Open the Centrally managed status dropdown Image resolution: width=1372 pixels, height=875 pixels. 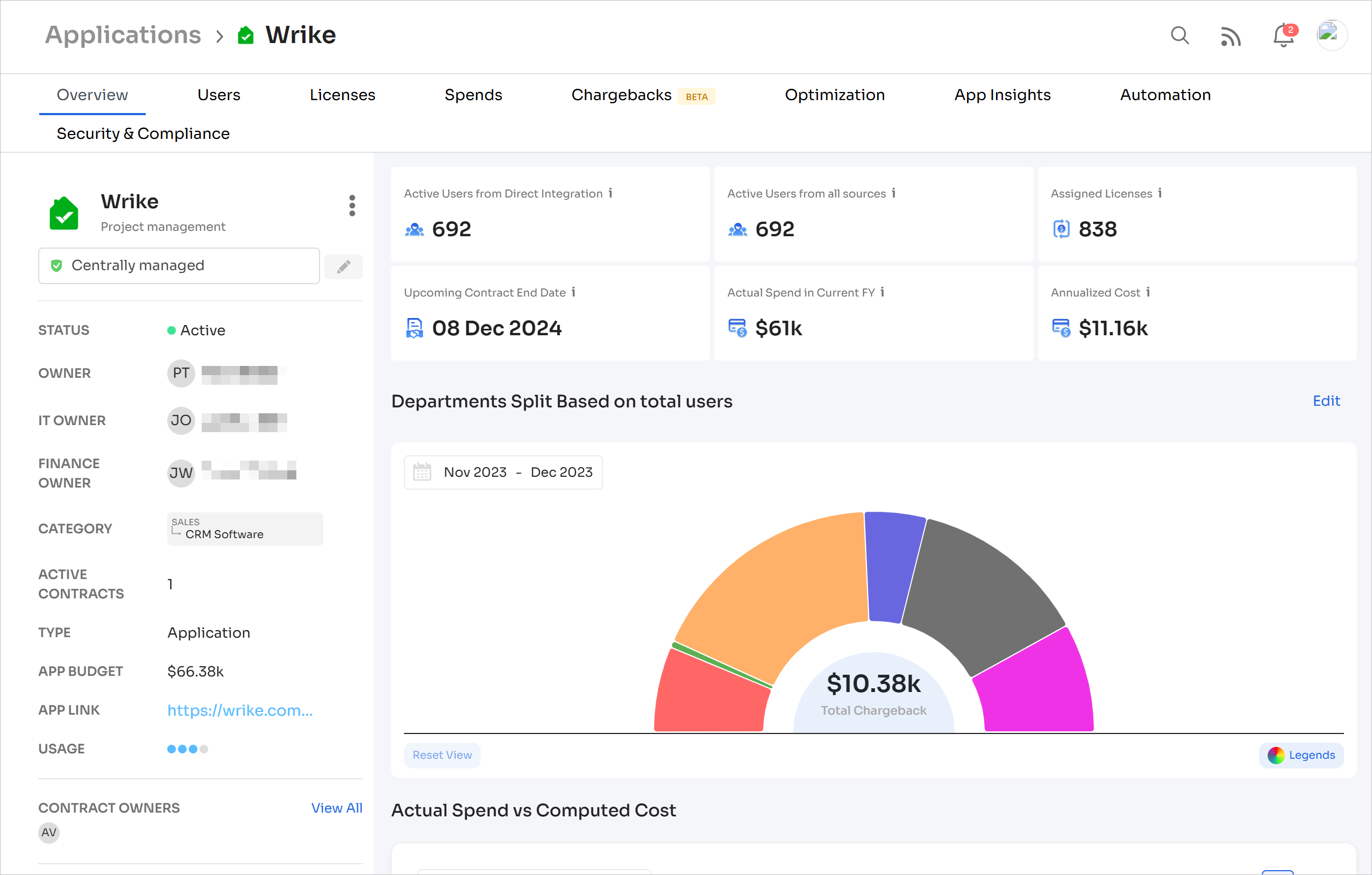179,266
